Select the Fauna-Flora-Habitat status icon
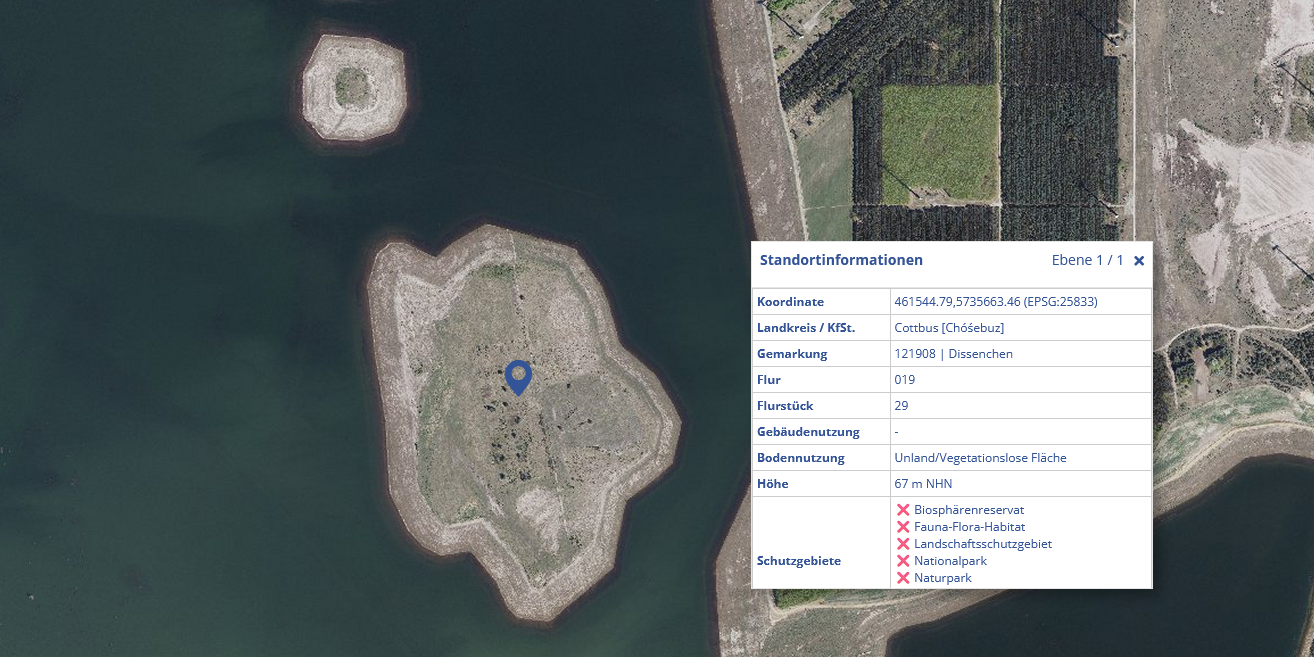 point(905,526)
